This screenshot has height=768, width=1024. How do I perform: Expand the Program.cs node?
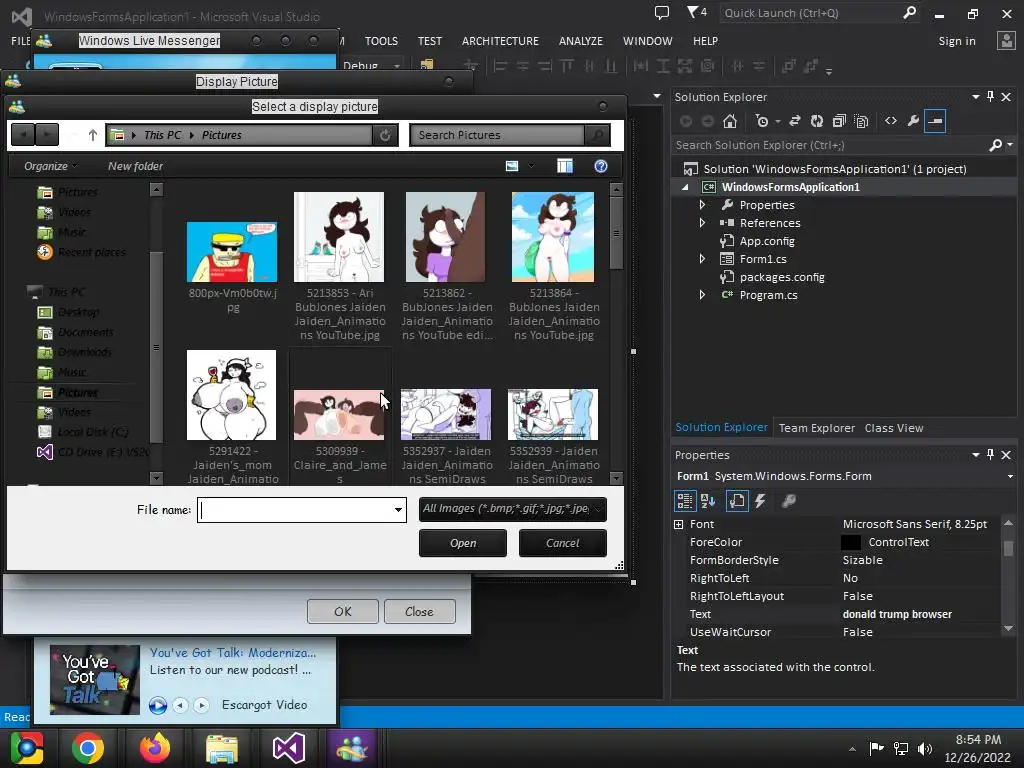702,295
